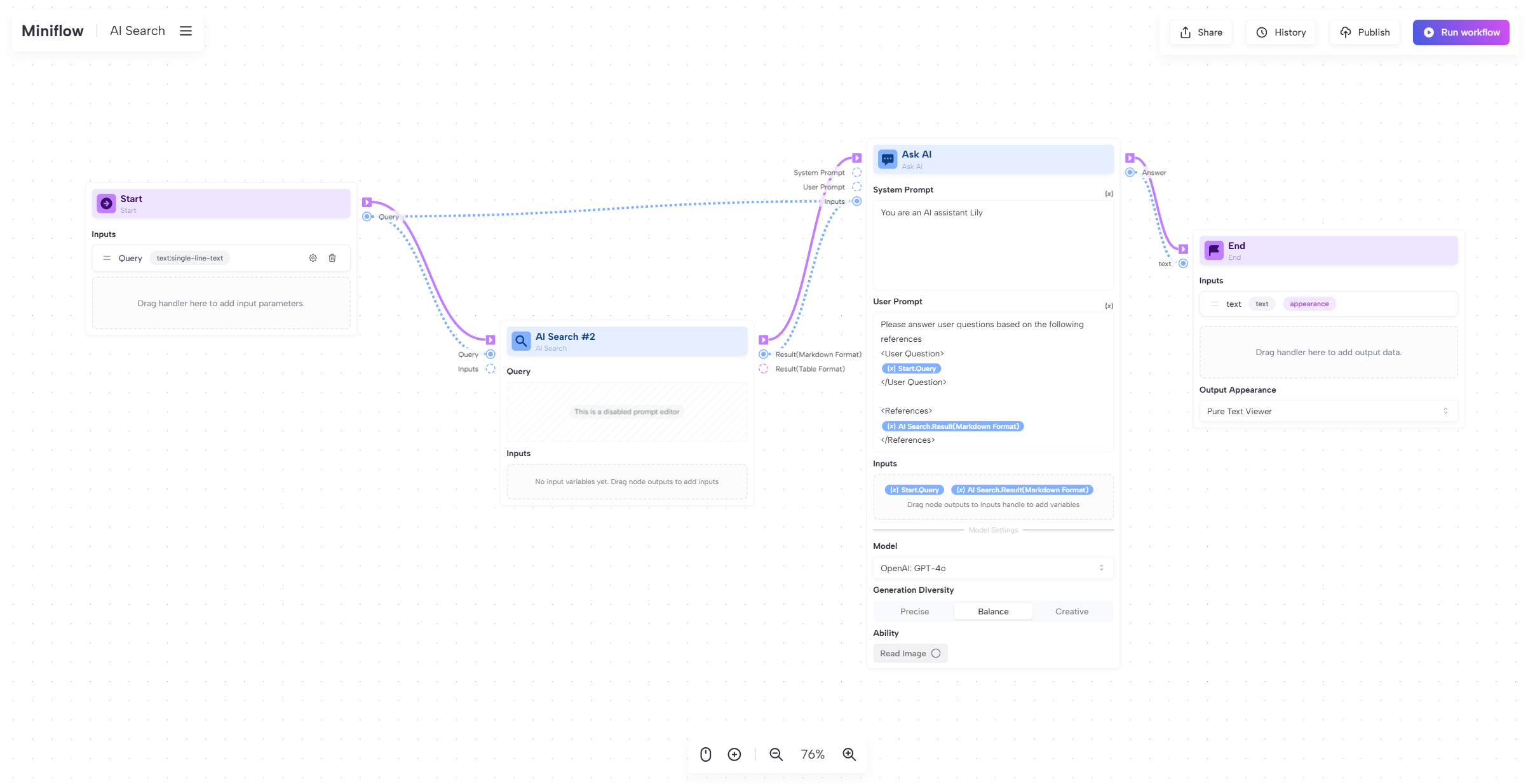The image size is (1528, 784).
Task: Click AI Search.Result chip in Ask AI Inputs
Action: [x=1022, y=490]
